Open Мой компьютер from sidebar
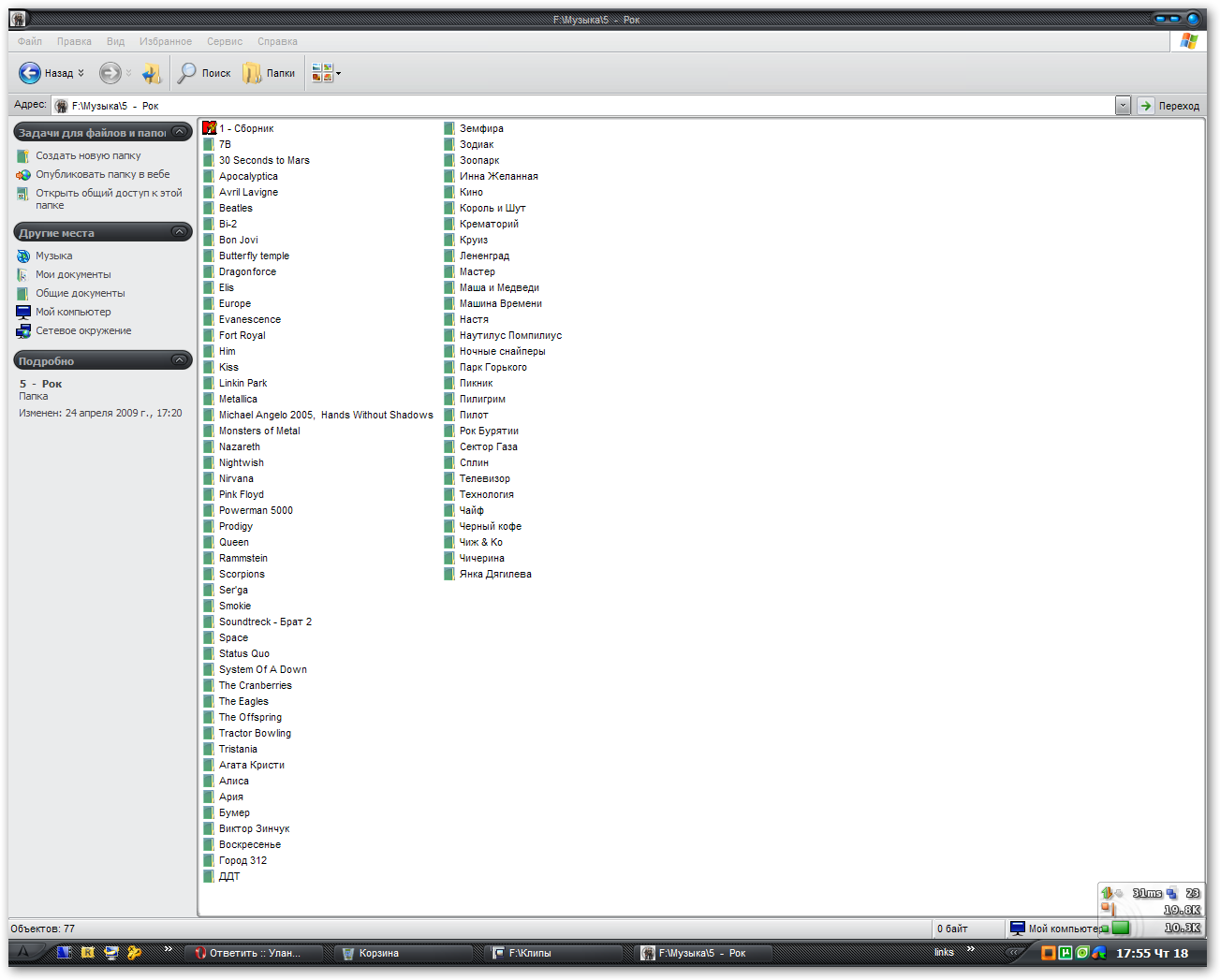1220x980 pixels. point(73,312)
